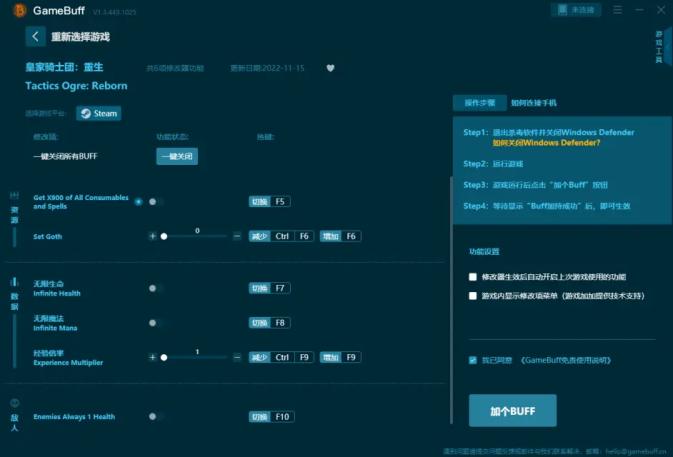Click the minus icon for Set Goth
Image resolution: width=673 pixels, height=457 pixels.
237,236
